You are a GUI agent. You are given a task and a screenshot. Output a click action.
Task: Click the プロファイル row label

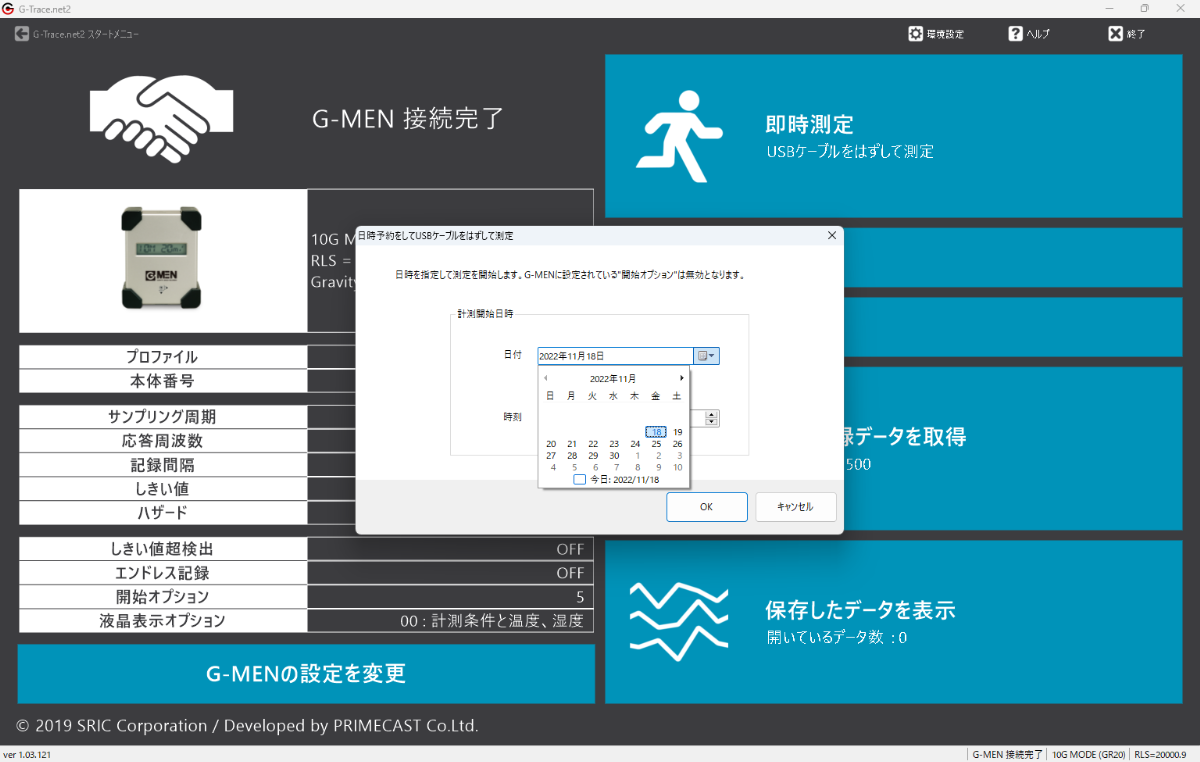162,357
